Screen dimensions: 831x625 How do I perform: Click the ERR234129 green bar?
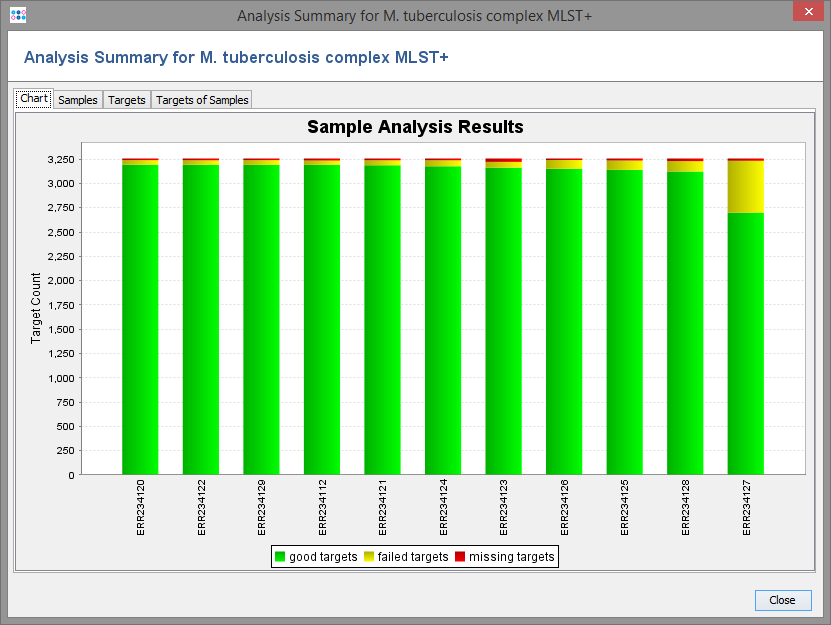pos(261,320)
